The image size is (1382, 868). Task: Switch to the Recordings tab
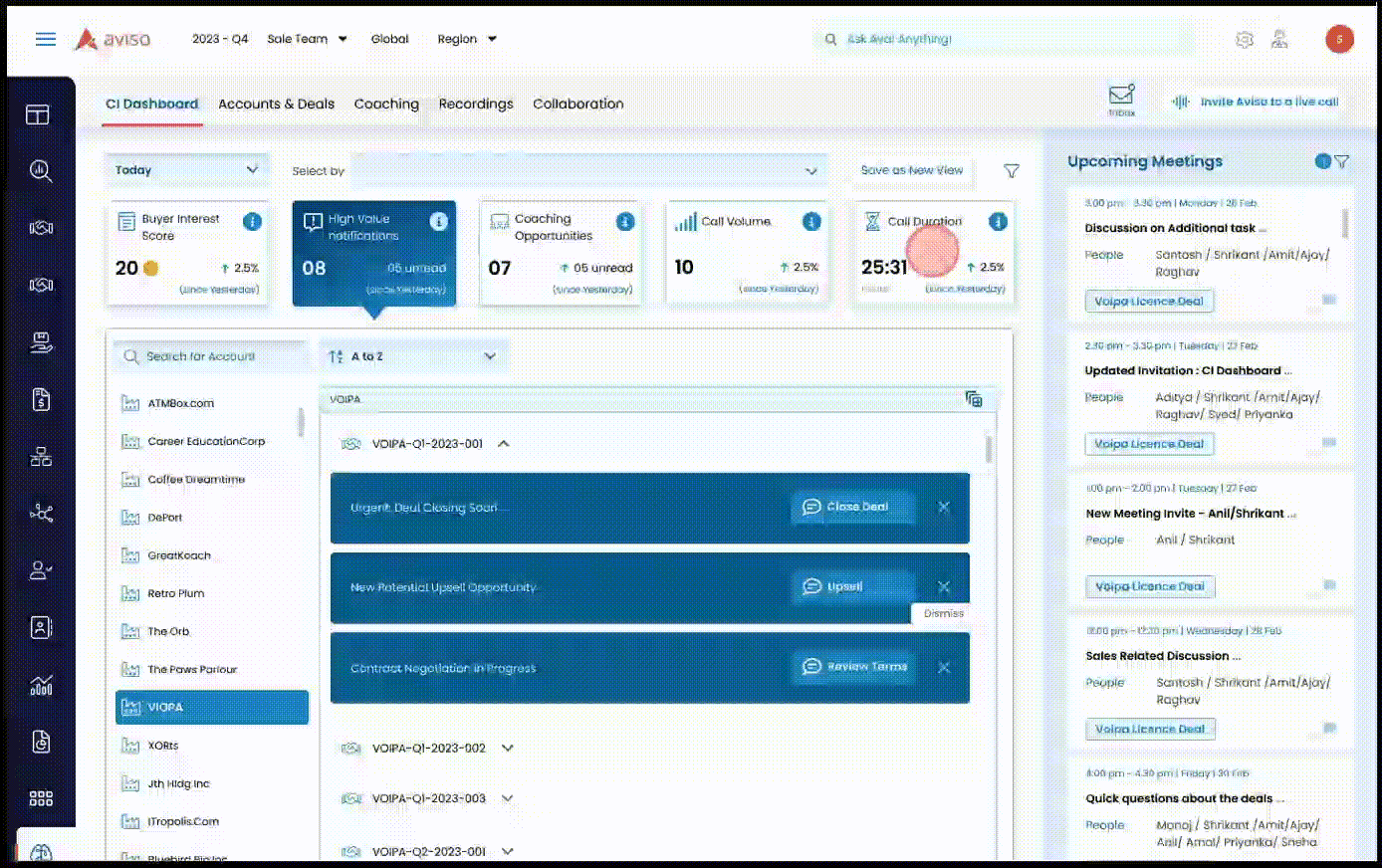click(476, 104)
